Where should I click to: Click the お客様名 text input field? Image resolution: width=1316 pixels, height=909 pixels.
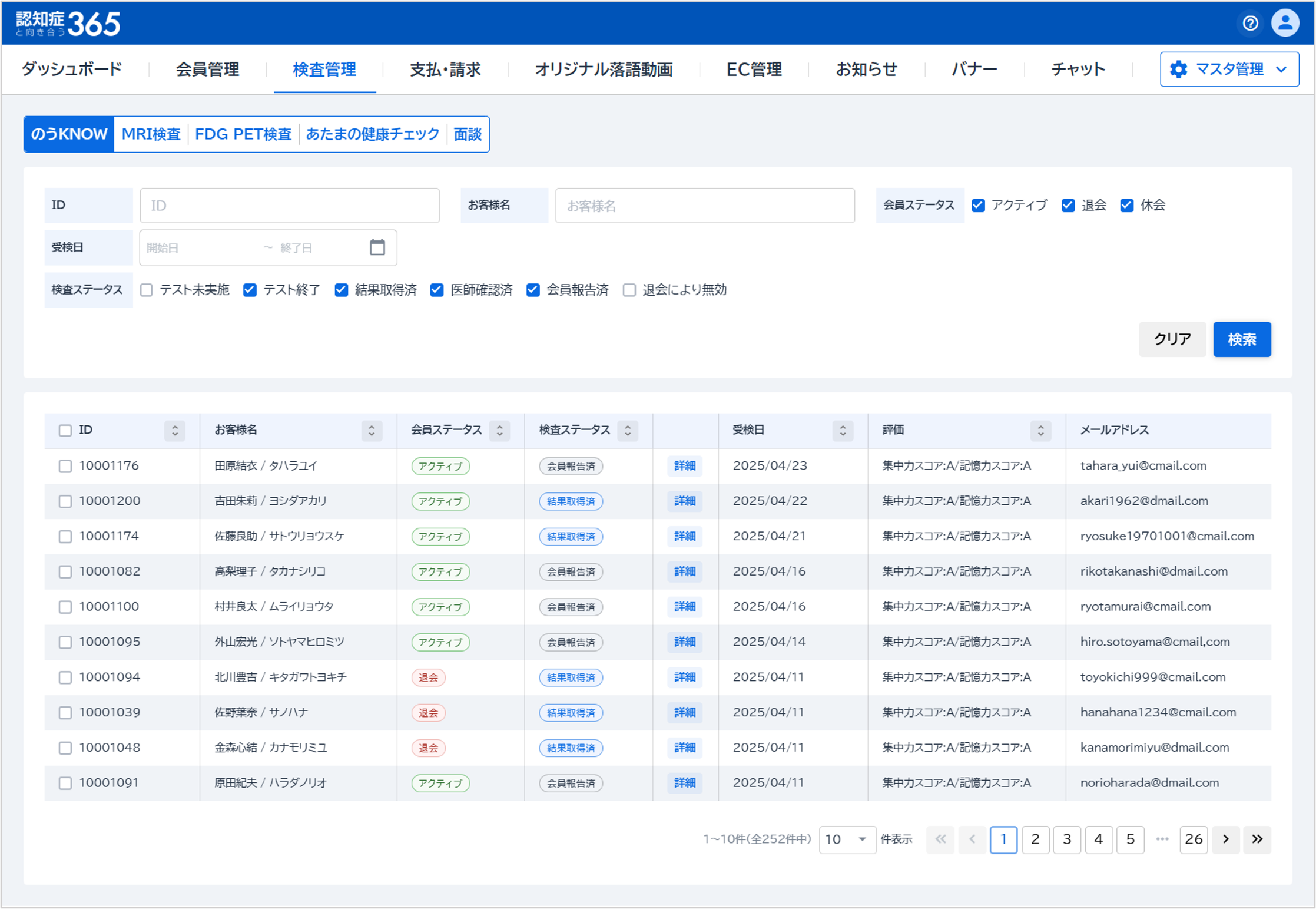pyautogui.click(x=704, y=206)
